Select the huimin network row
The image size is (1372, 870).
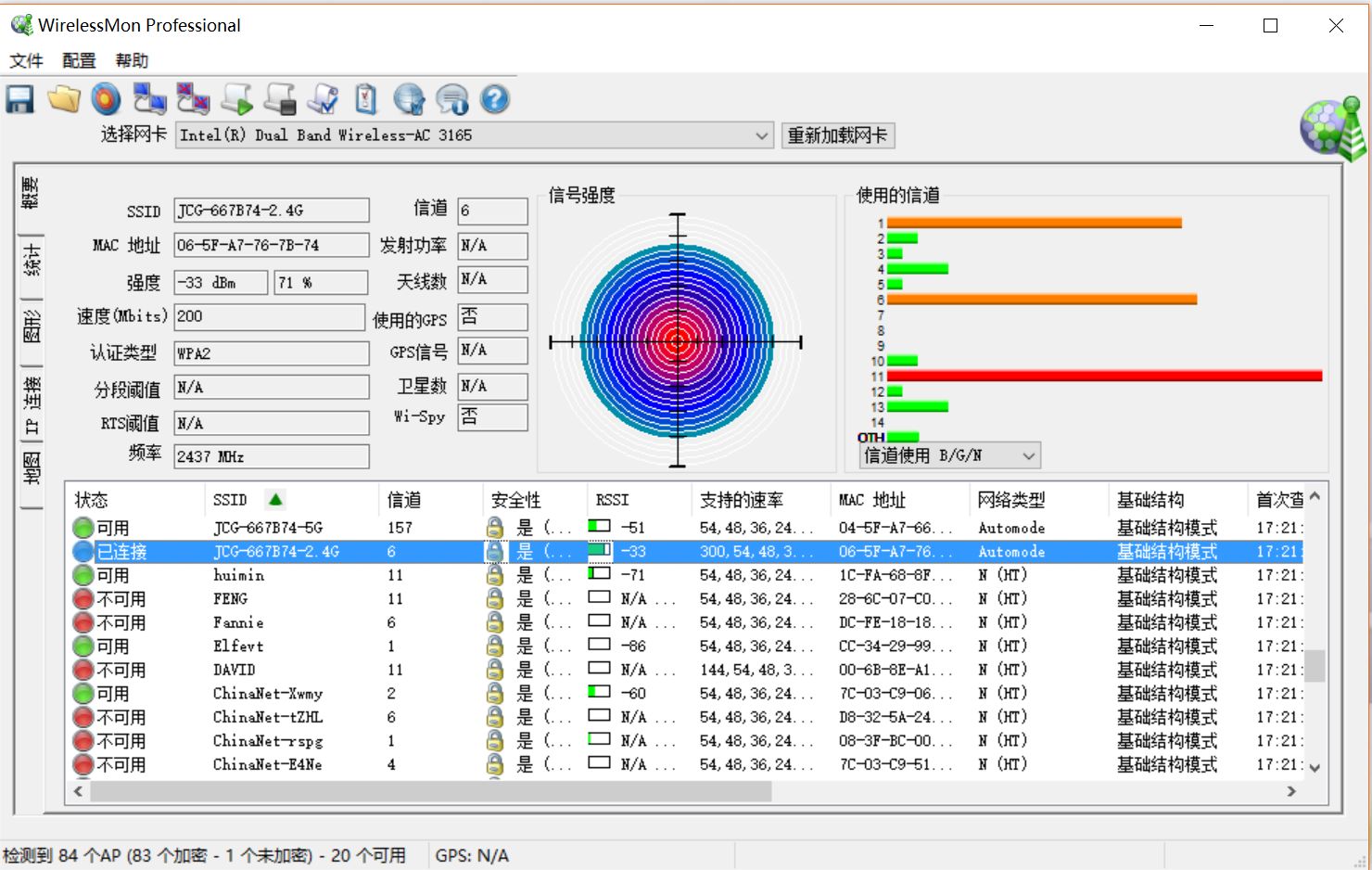tap(238, 575)
